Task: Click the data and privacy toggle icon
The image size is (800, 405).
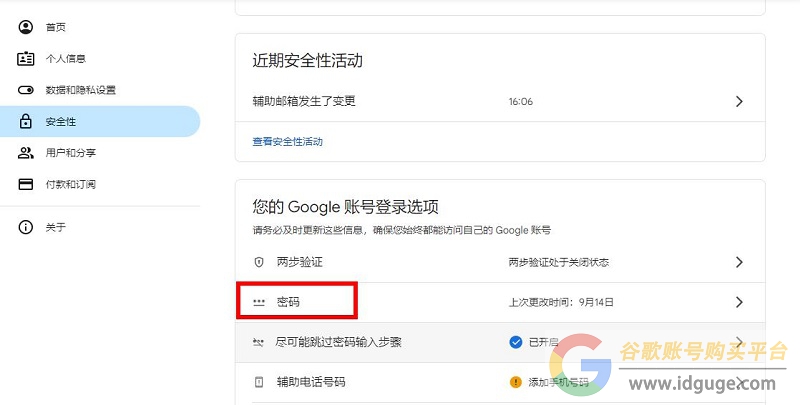Action: (x=26, y=90)
